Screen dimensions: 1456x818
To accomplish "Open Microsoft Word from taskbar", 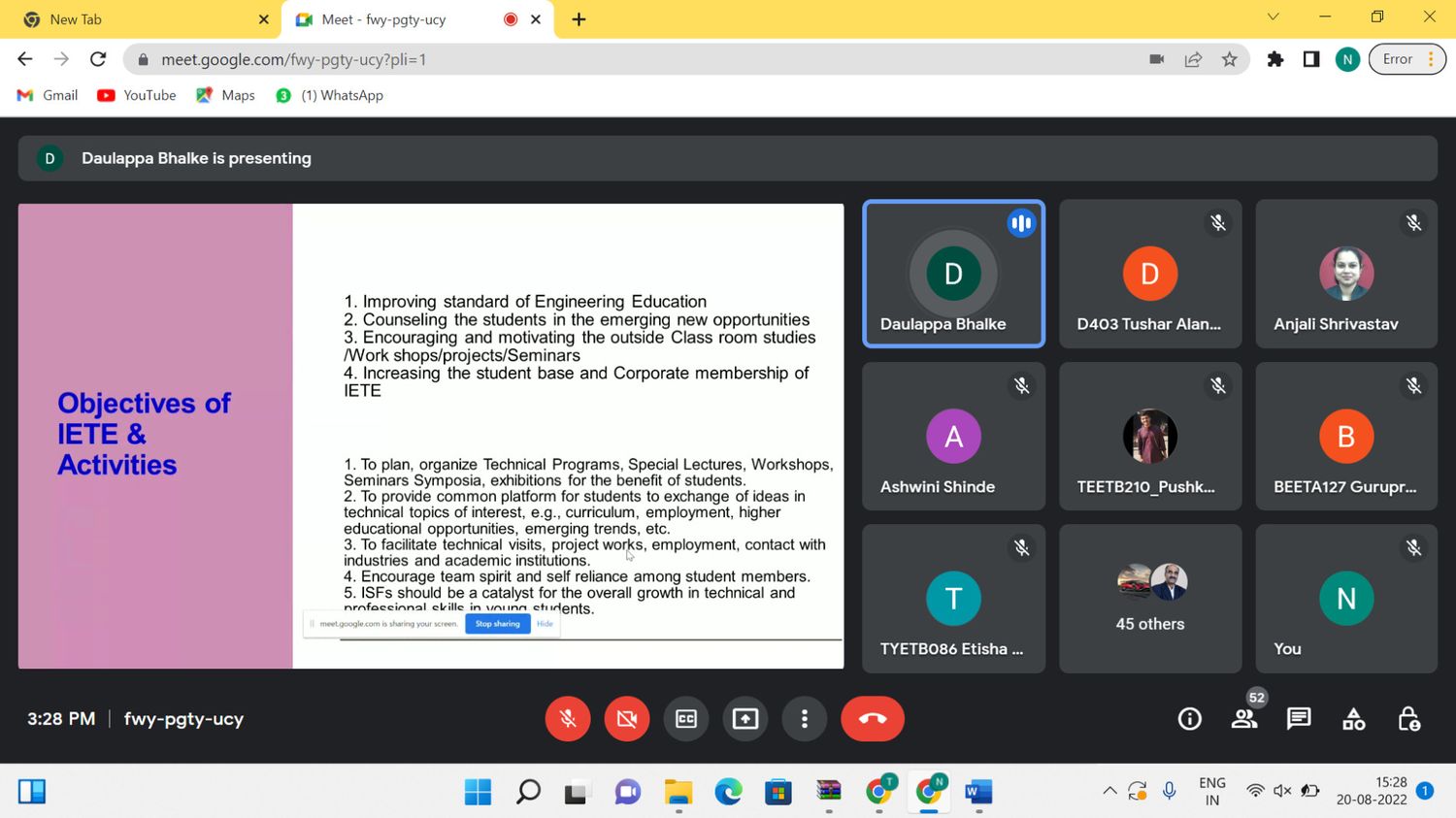I will [978, 792].
